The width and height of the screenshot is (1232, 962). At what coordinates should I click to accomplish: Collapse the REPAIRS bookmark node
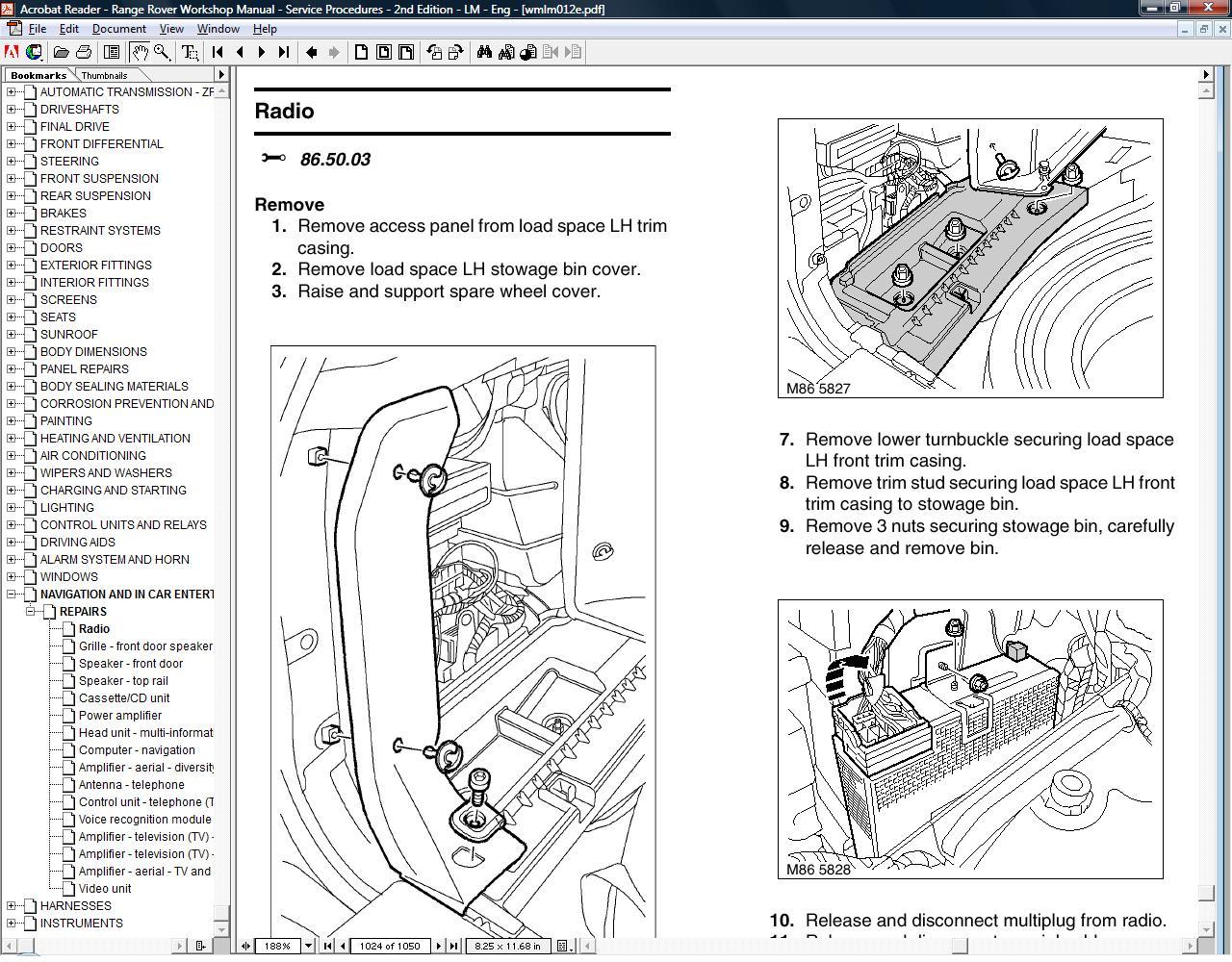(31, 612)
